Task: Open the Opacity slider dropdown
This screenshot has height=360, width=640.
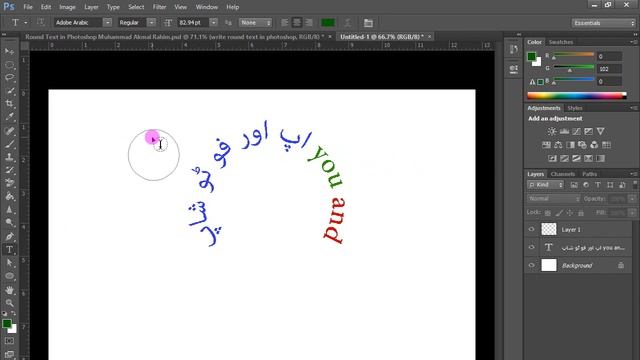Action: [x=632, y=199]
